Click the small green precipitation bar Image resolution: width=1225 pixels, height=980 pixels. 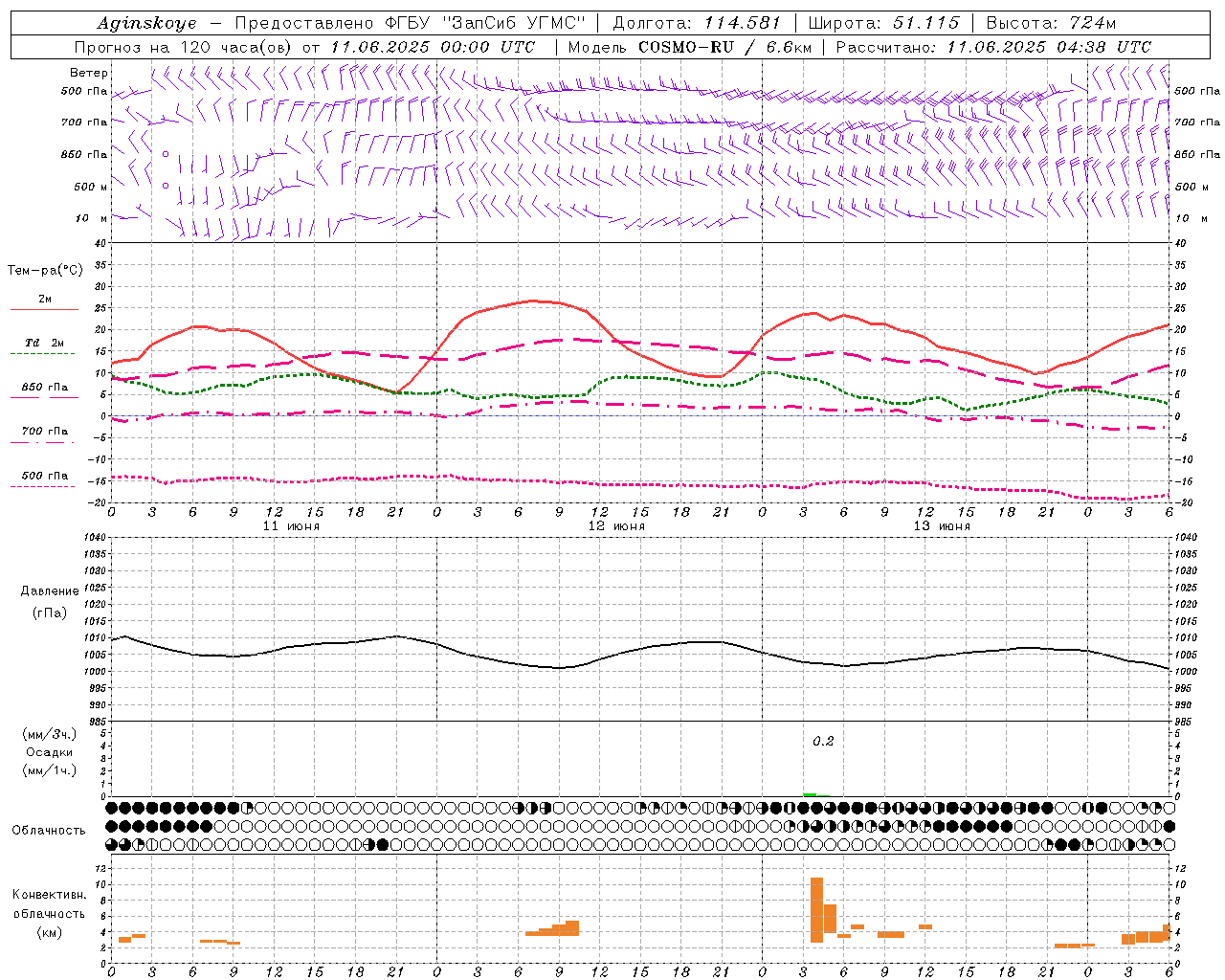pos(810,794)
